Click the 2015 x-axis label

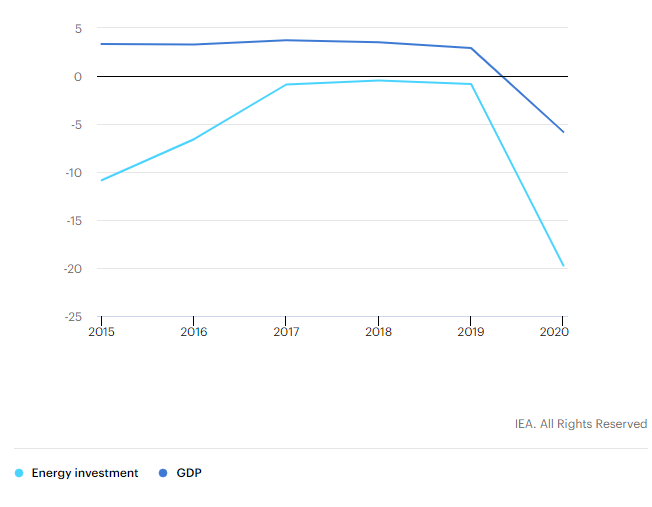click(x=101, y=330)
